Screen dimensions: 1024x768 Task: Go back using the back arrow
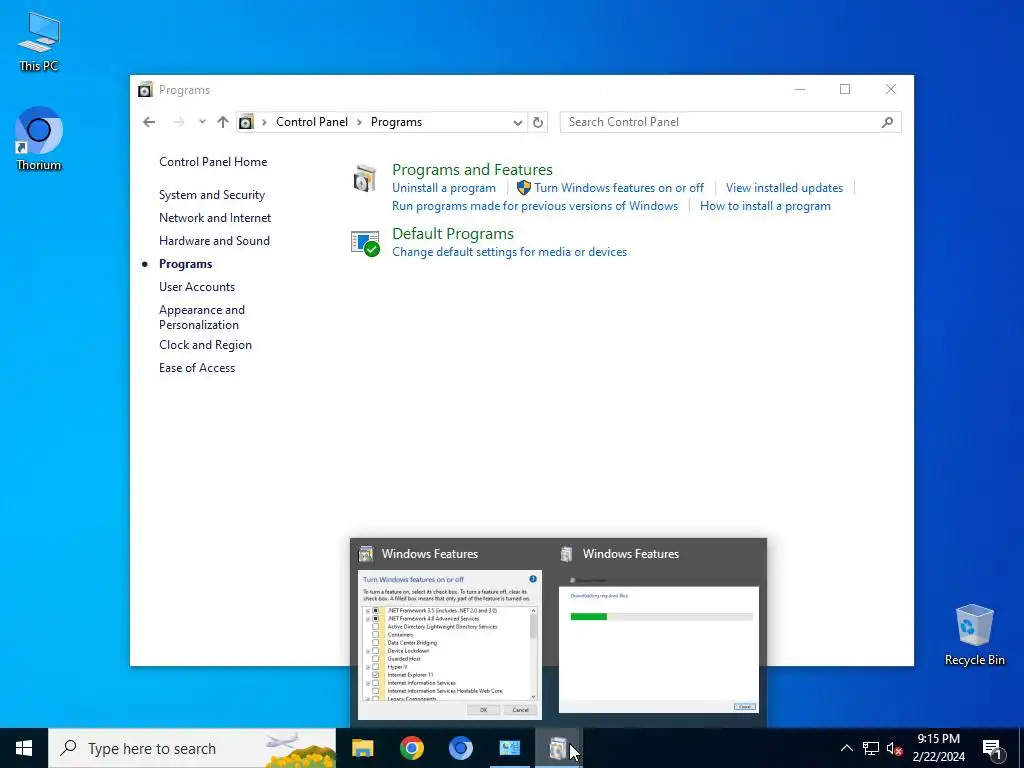pos(149,122)
